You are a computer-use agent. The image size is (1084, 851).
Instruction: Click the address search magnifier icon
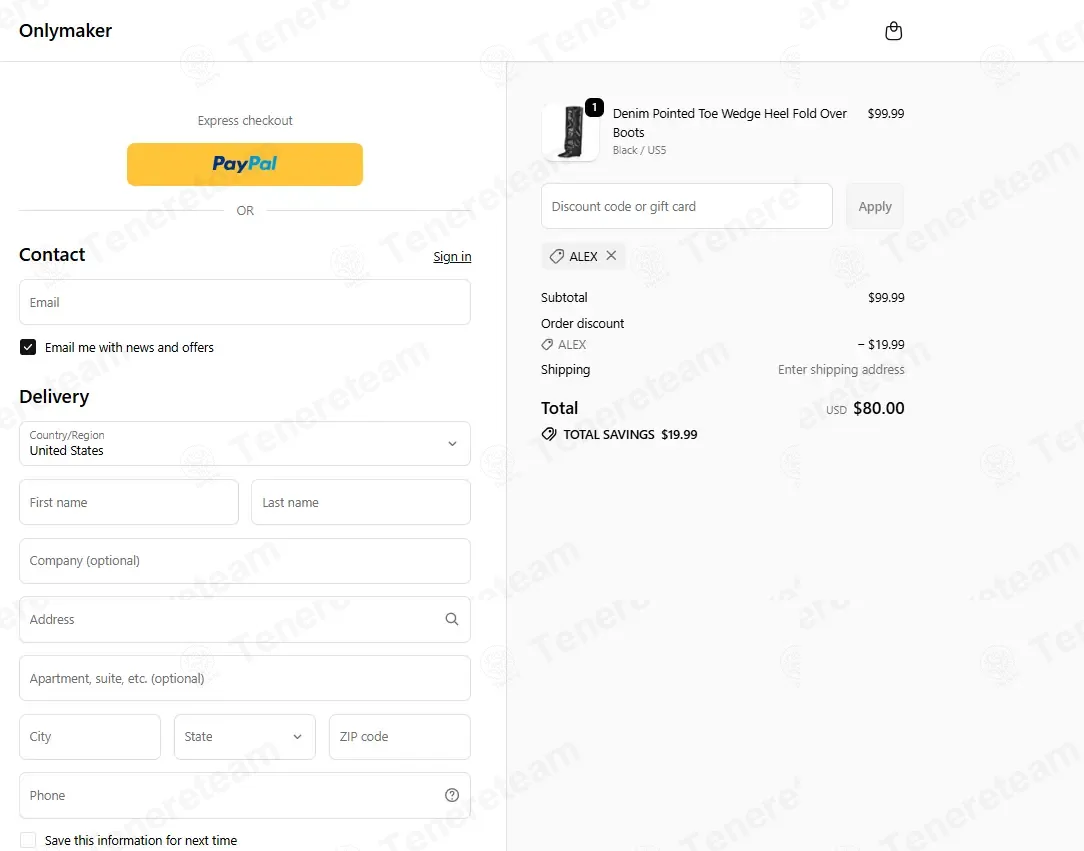click(451, 619)
